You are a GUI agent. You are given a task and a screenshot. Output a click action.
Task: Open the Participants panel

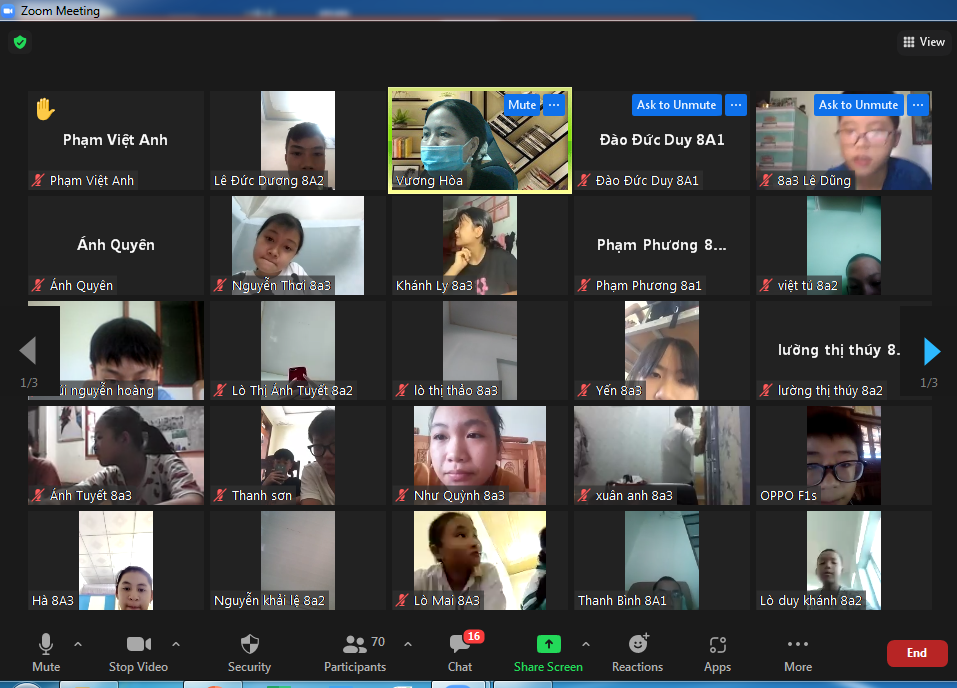[x=356, y=653]
